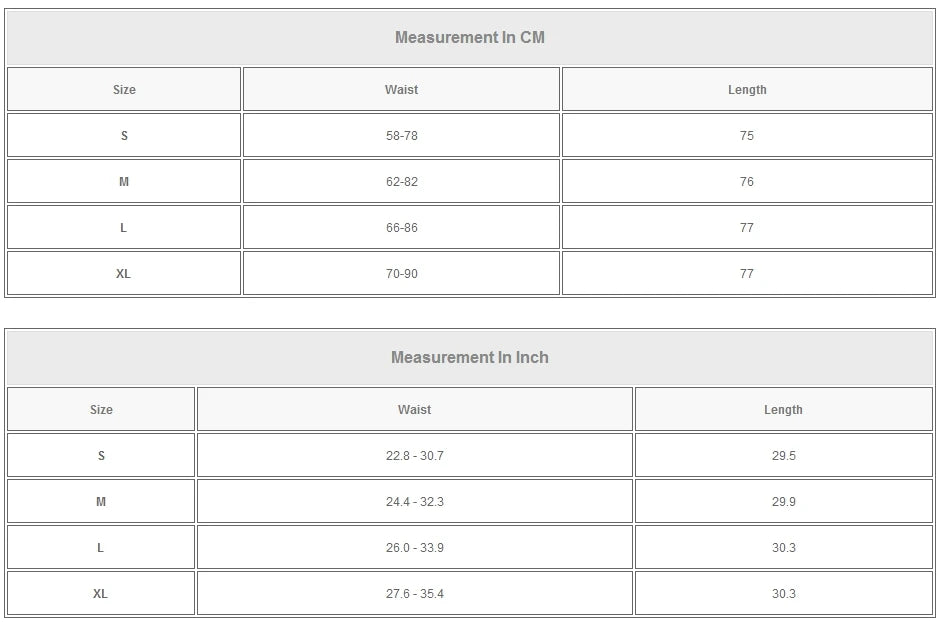Click the Length header in the Inch table
The width and height of the screenshot is (938, 622).
tap(783, 410)
